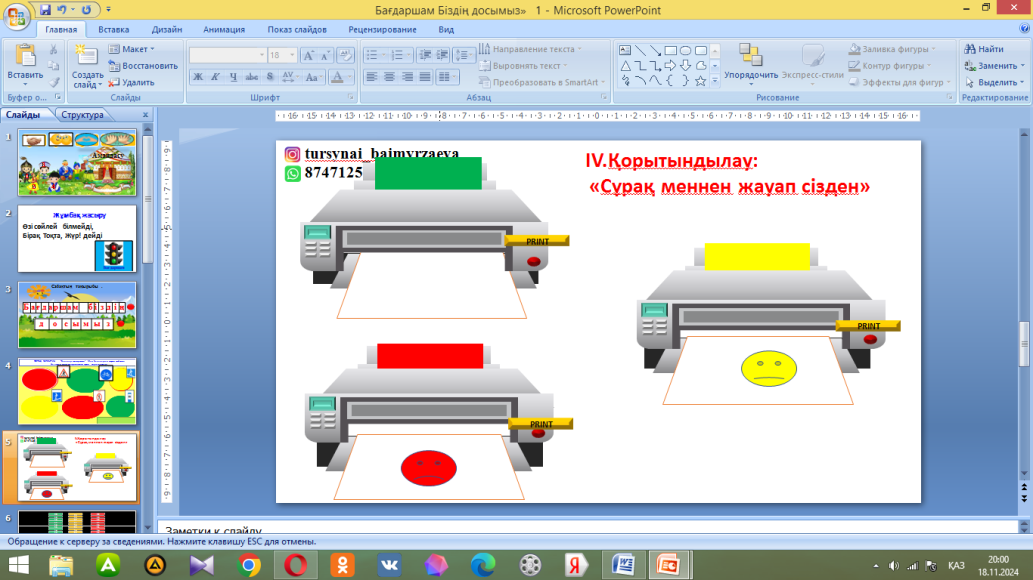
Task: Click the Format Painter brush icon
Action: pos(56,84)
